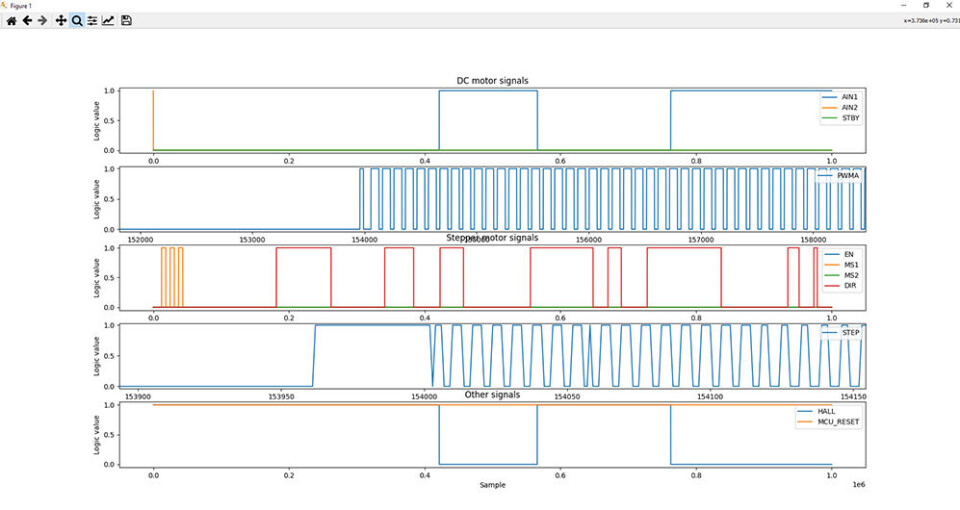Select the PWMA legend entry
The height and width of the screenshot is (510, 960).
[848, 176]
